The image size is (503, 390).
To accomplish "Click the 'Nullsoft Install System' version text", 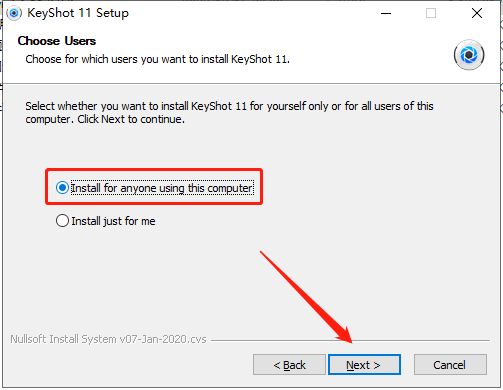I will coord(108,339).
